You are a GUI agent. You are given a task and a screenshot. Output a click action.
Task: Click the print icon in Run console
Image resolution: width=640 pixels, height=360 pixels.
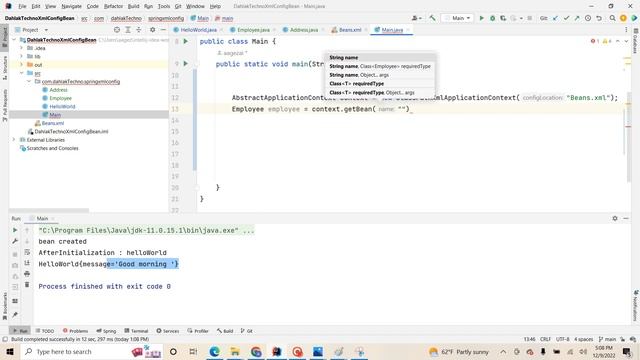click(27, 273)
